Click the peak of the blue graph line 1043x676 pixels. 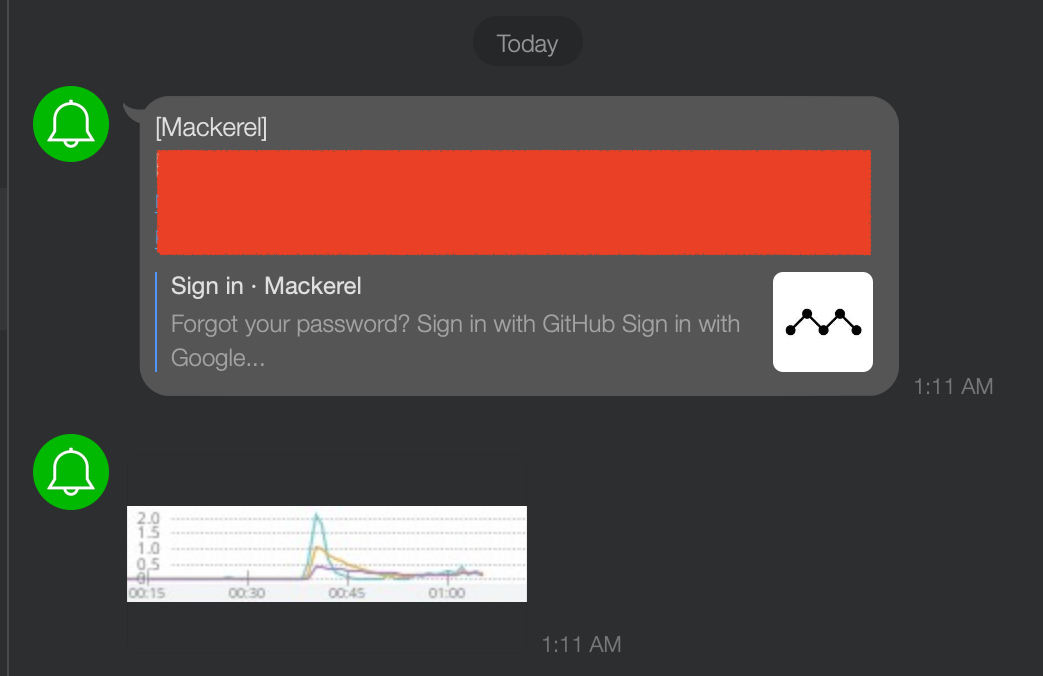coord(318,512)
